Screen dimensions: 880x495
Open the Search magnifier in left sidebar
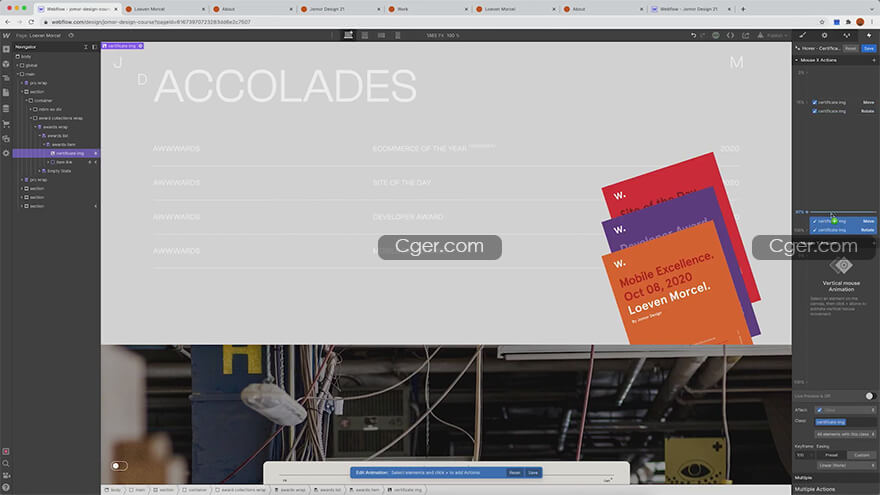(x=6, y=464)
